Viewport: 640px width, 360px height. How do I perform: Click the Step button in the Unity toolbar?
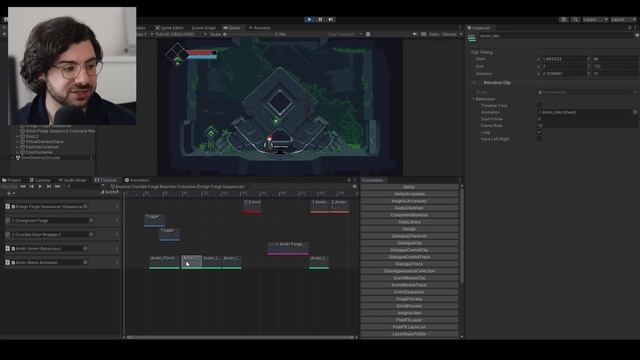tap(331, 19)
